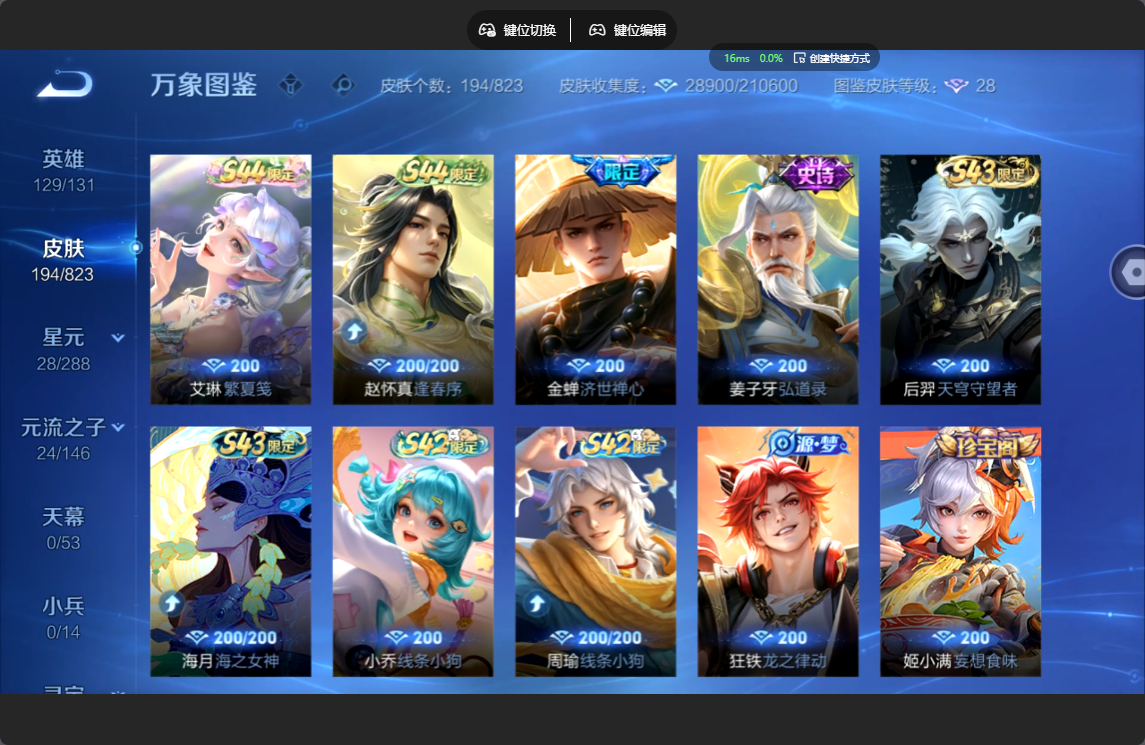Viewport: 1145px width, 745px height.
Task: Click the diamond icon beside level 28
Action: click(x=956, y=86)
